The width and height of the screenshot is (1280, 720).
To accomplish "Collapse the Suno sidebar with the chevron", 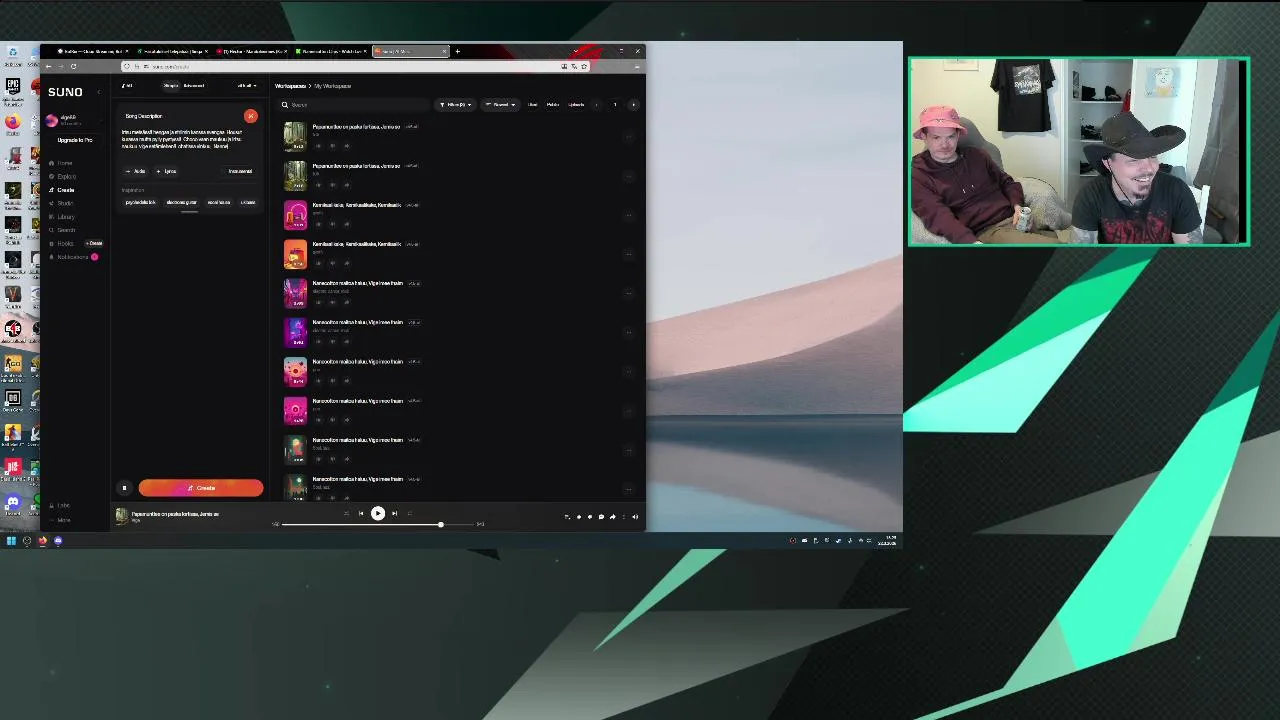I will (x=98, y=92).
